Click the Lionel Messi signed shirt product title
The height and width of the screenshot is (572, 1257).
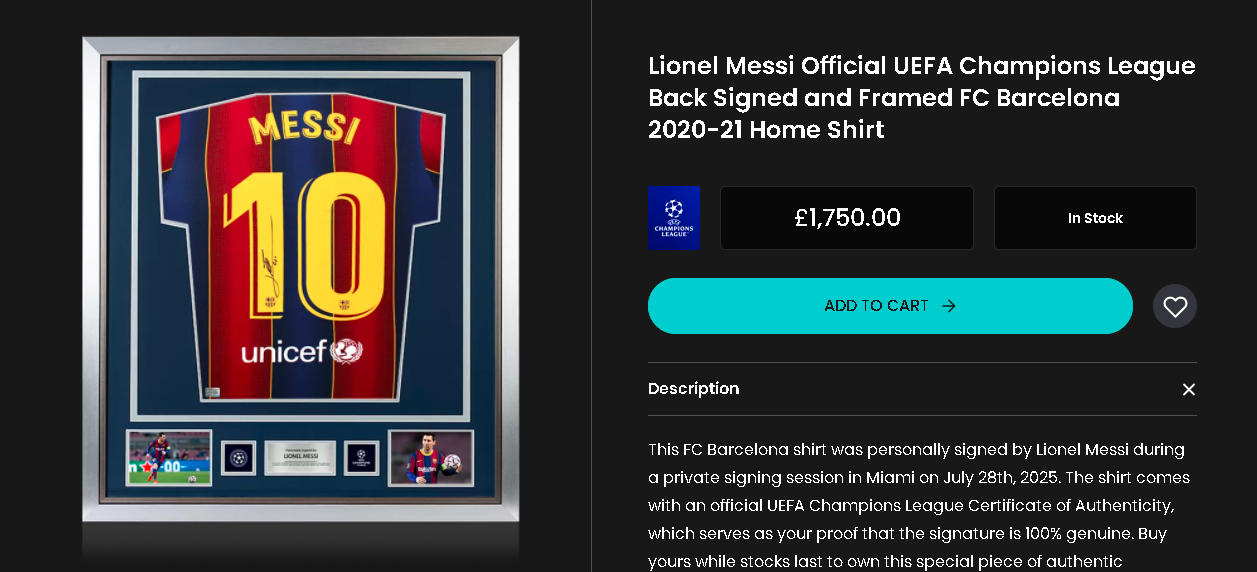(x=922, y=98)
